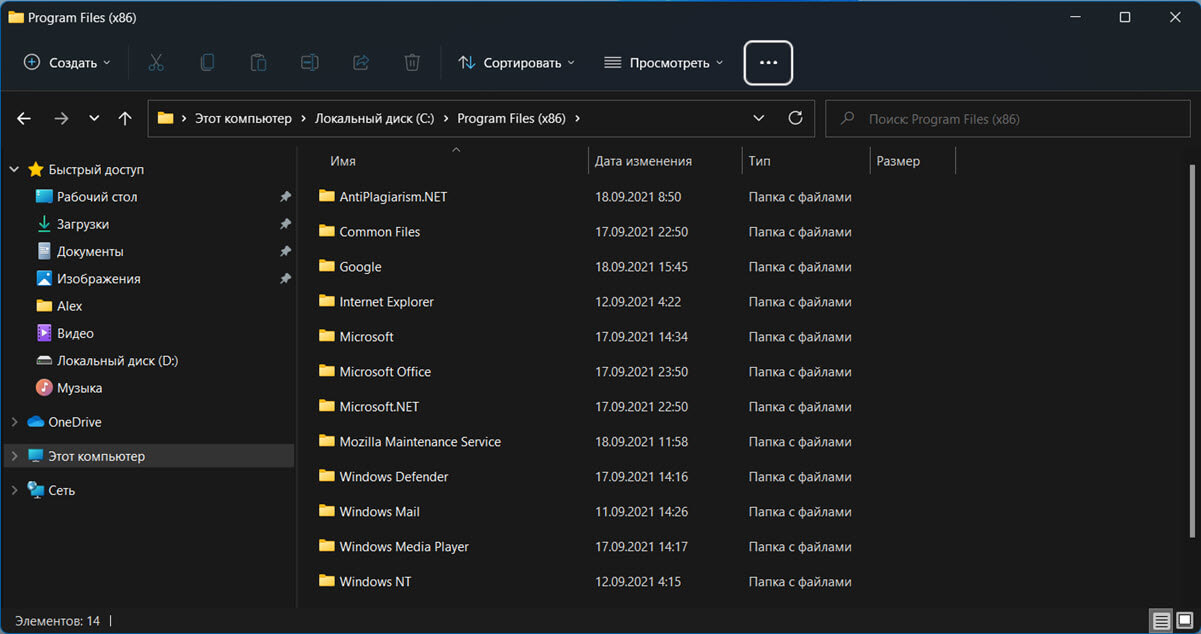1201x634 pixels.
Task: Click the address bar folder icon
Action: tap(166, 118)
